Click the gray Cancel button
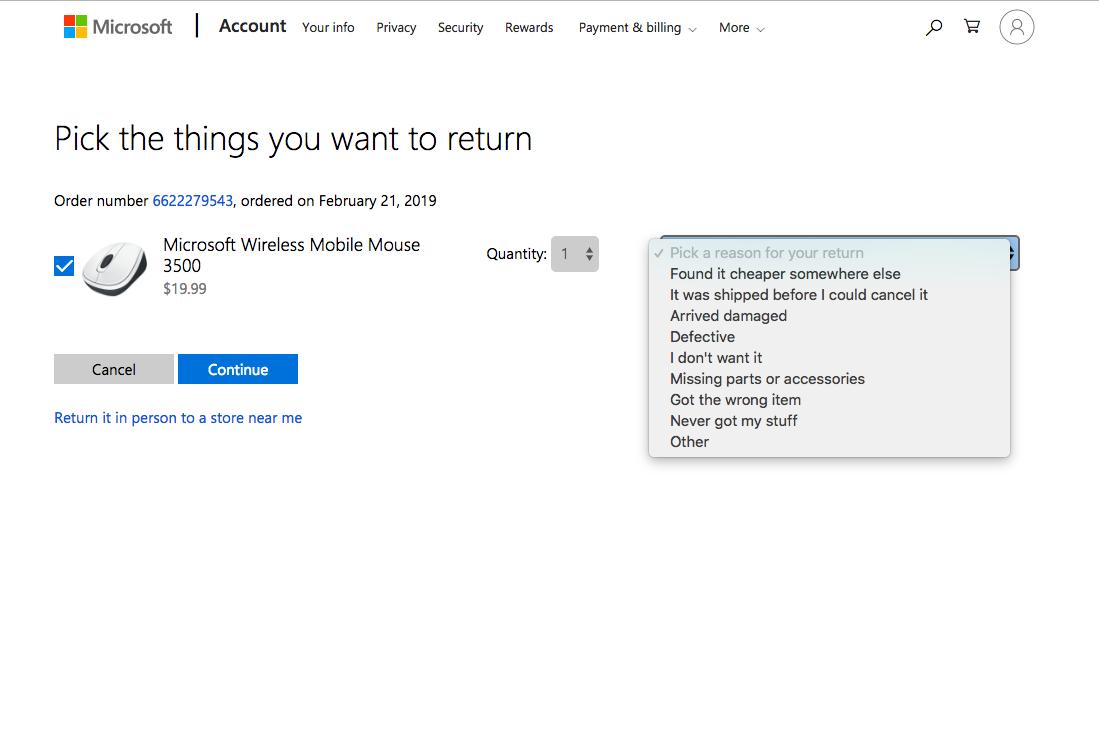Screen dimensions: 1099x750 (x=114, y=369)
